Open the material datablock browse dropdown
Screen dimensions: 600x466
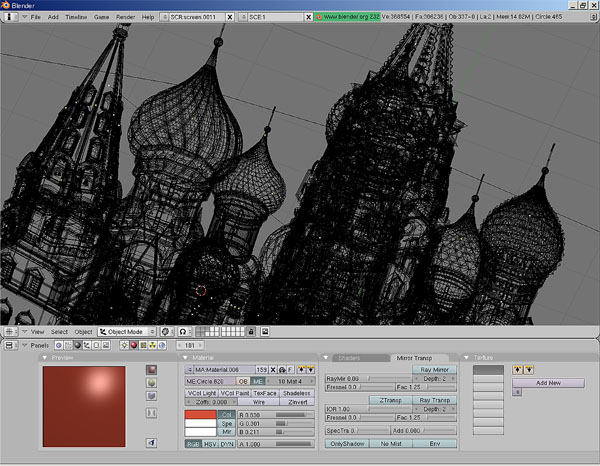coord(189,370)
